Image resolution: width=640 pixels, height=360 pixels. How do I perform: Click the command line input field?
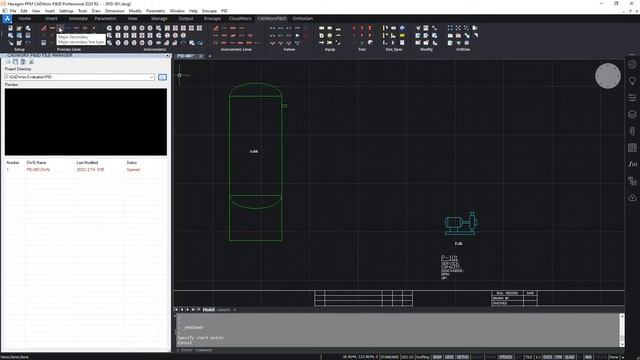[398, 350]
